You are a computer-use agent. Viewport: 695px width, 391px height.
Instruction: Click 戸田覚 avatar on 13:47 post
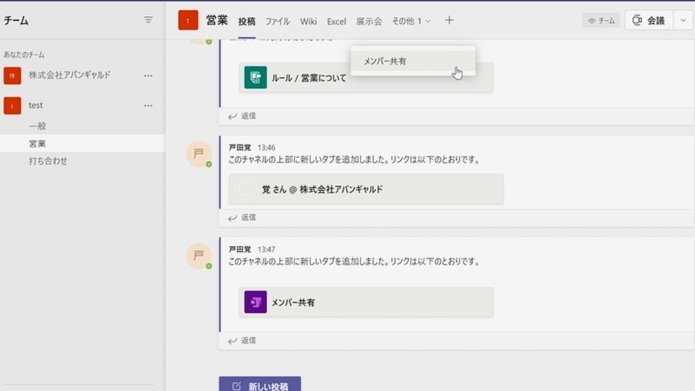tap(199, 256)
